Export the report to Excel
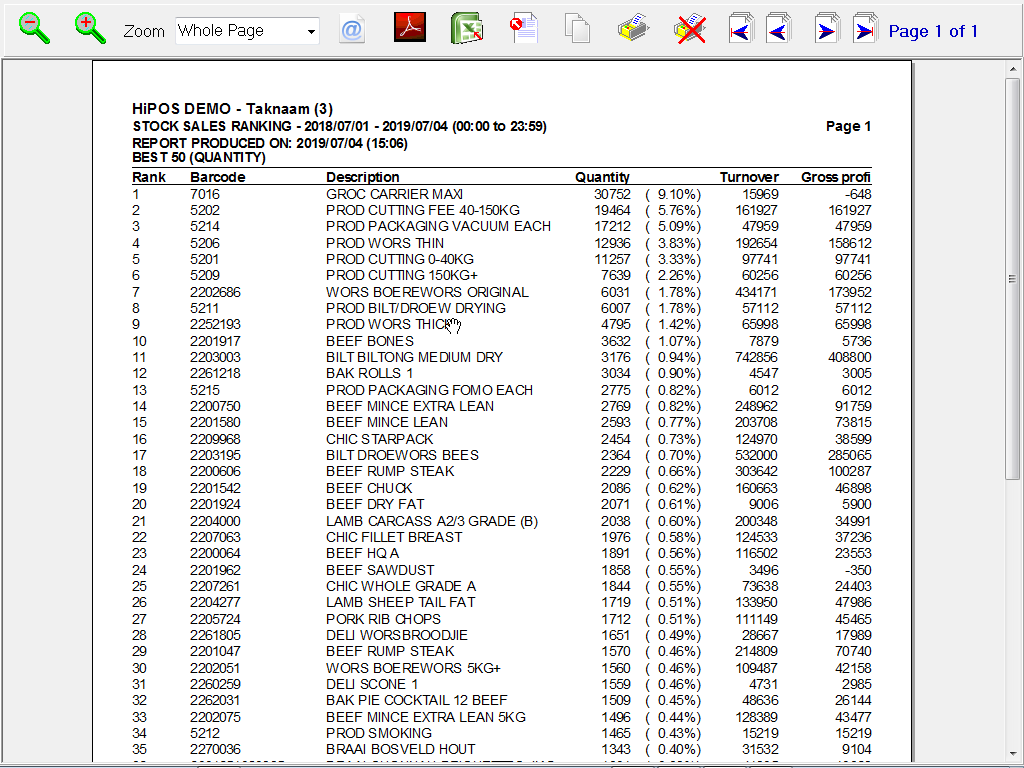 [466, 29]
